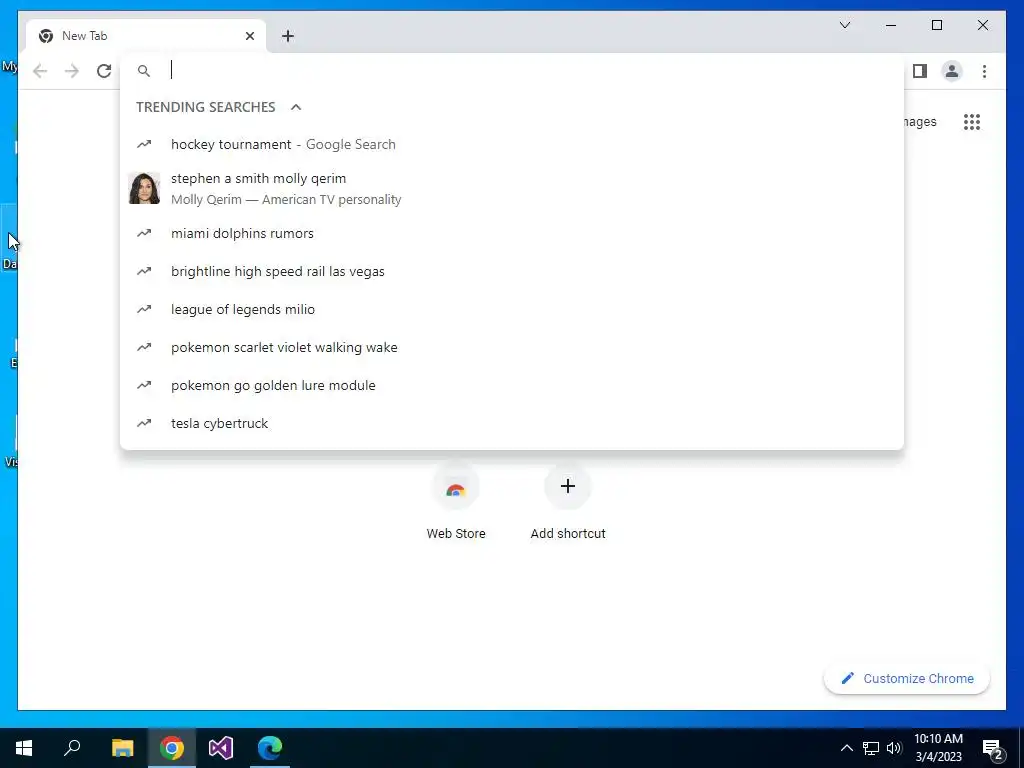The width and height of the screenshot is (1024, 768).
Task: Launch Visual Studio from taskbar
Action: [221, 748]
